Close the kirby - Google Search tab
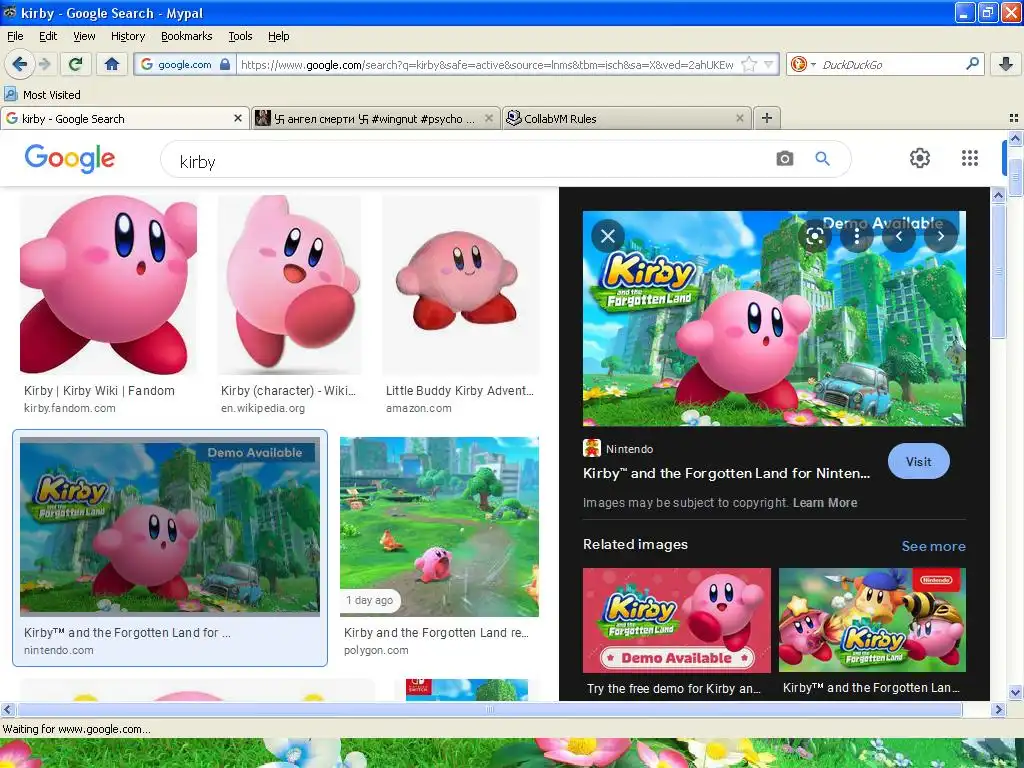Screen dimensions: 1024x768 (x=238, y=118)
